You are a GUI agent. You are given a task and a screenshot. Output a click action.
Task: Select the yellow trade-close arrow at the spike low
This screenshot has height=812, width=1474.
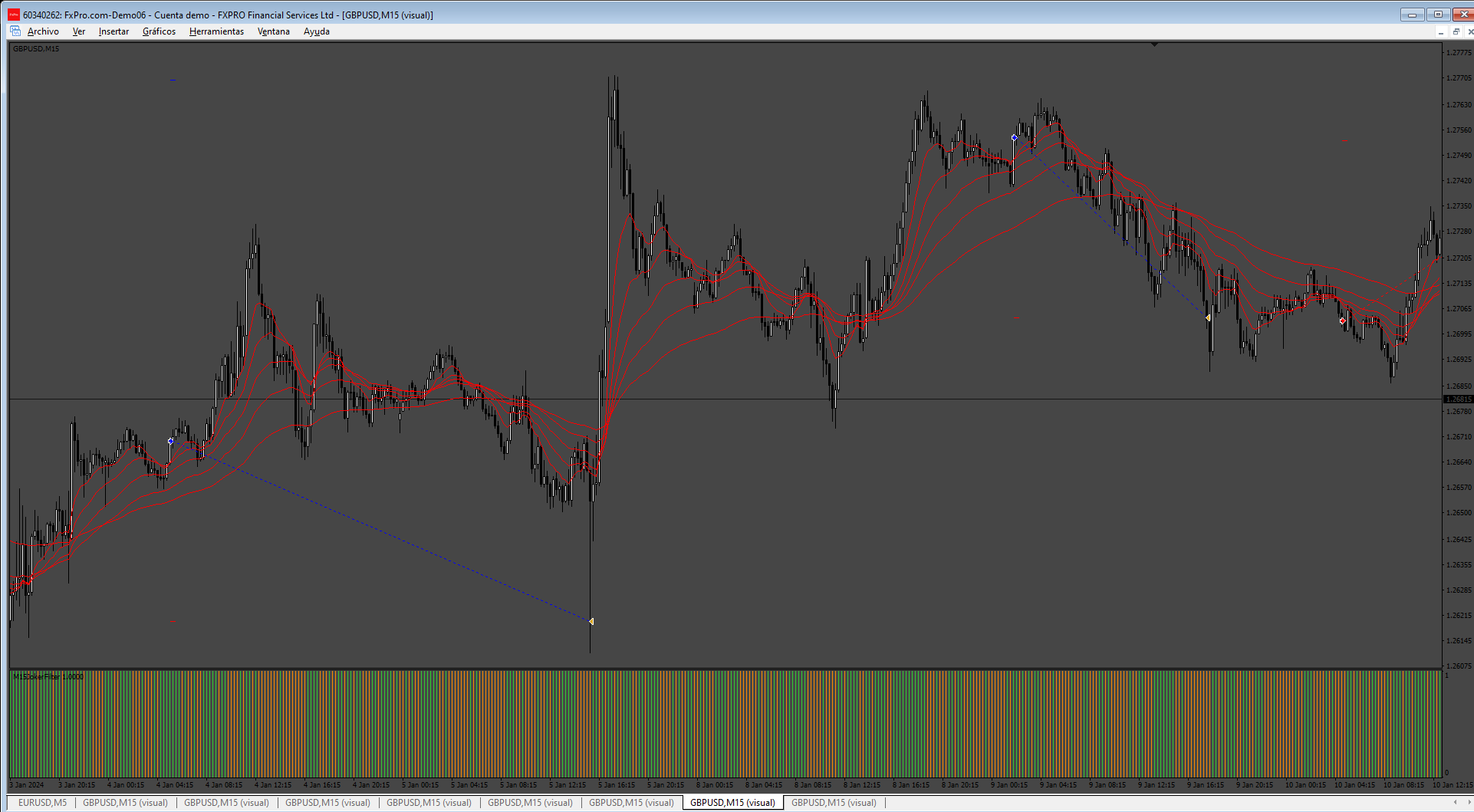[x=591, y=621]
